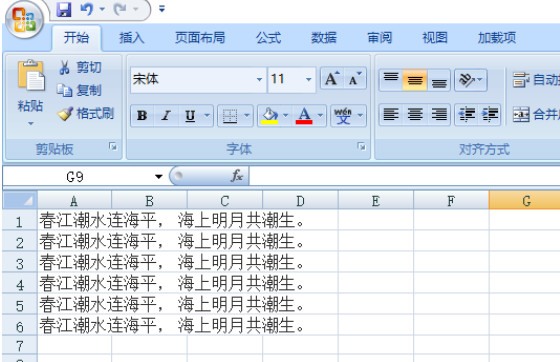Toggle middle vertical alignment
Image resolution: width=560 pixels, height=362 pixels.
click(x=415, y=80)
